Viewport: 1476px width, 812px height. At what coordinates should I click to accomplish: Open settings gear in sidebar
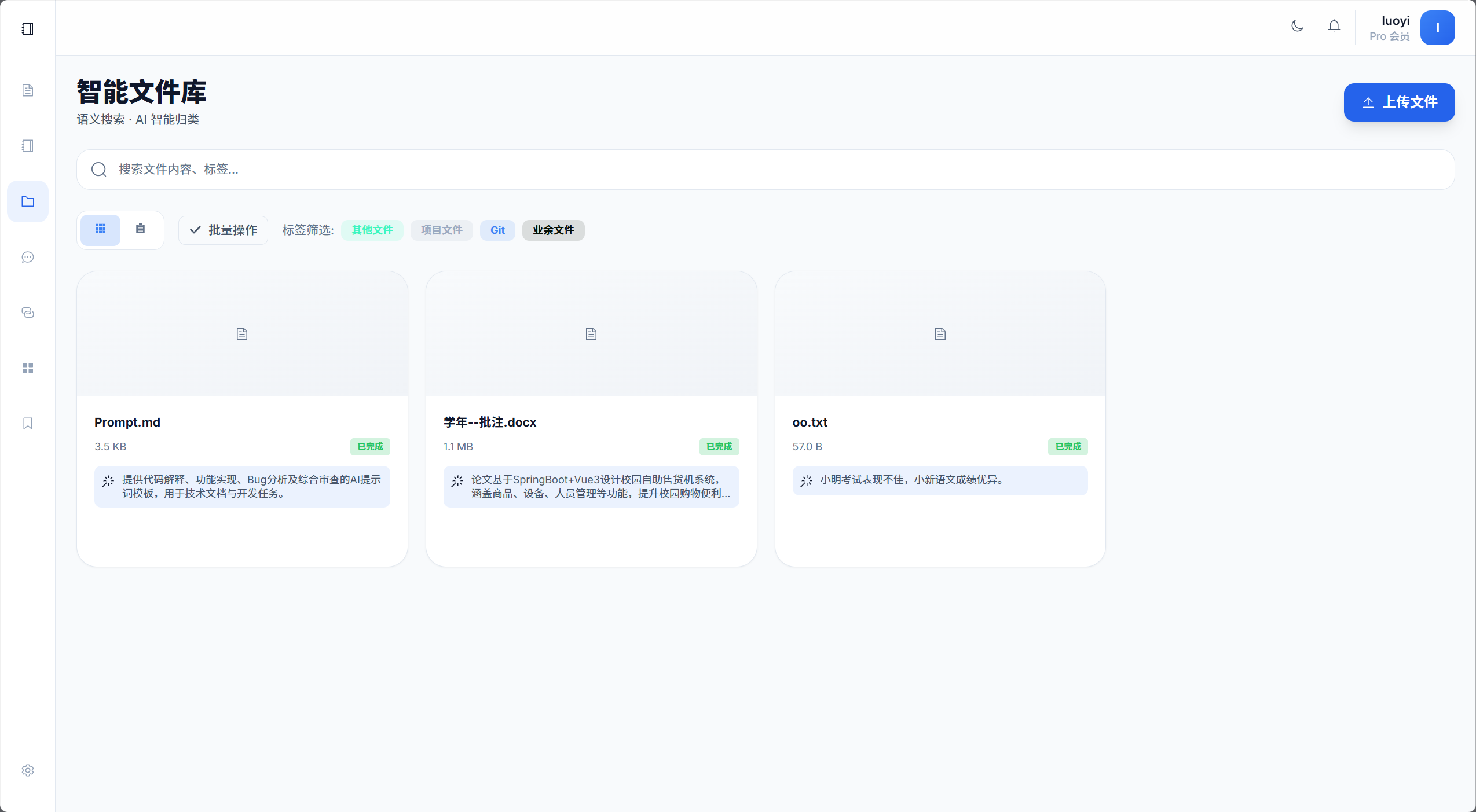(27, 770)
